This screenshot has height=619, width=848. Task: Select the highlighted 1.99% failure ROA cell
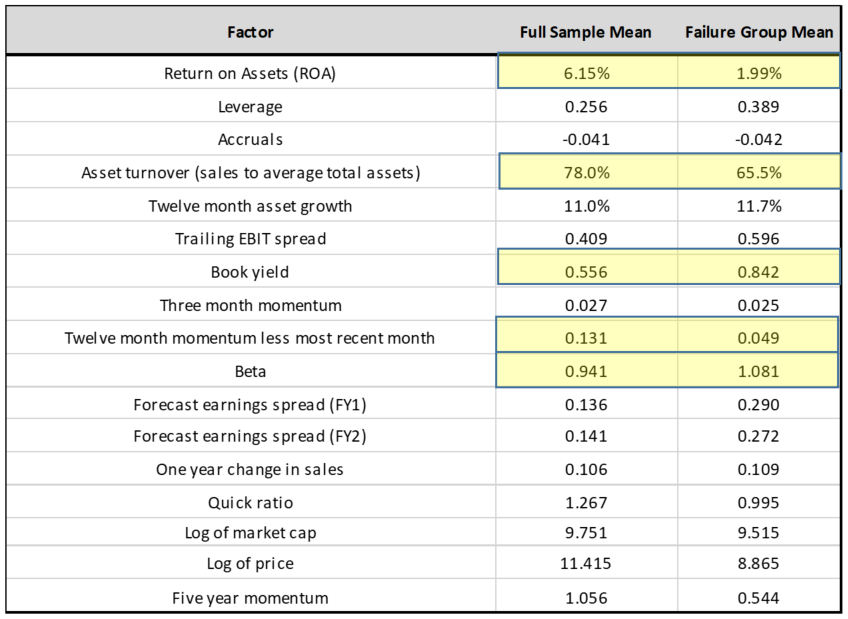click(759, 73)
